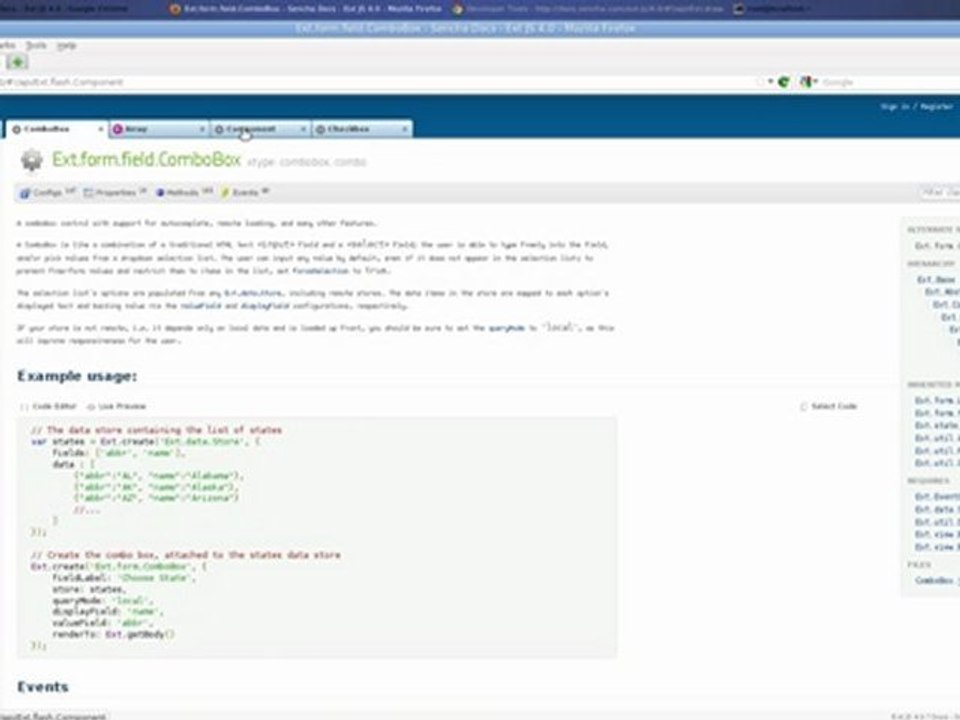Open the Methods members dropdown

[x=184, y=193]
